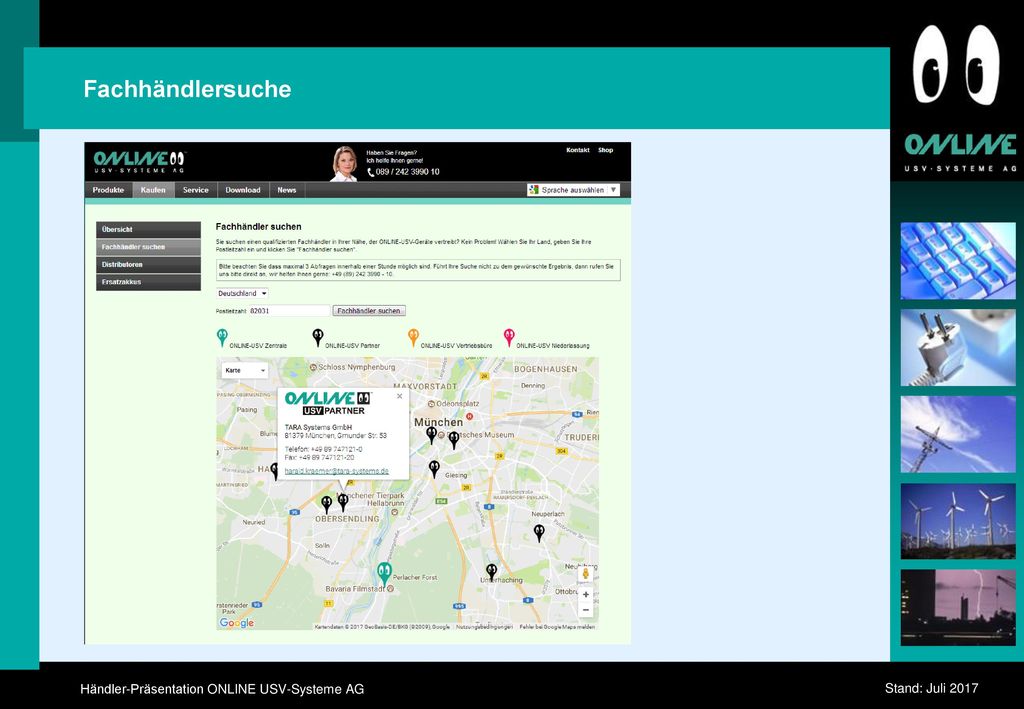
Task: Click the power plug thumbnail image
Action: [958, 347]
